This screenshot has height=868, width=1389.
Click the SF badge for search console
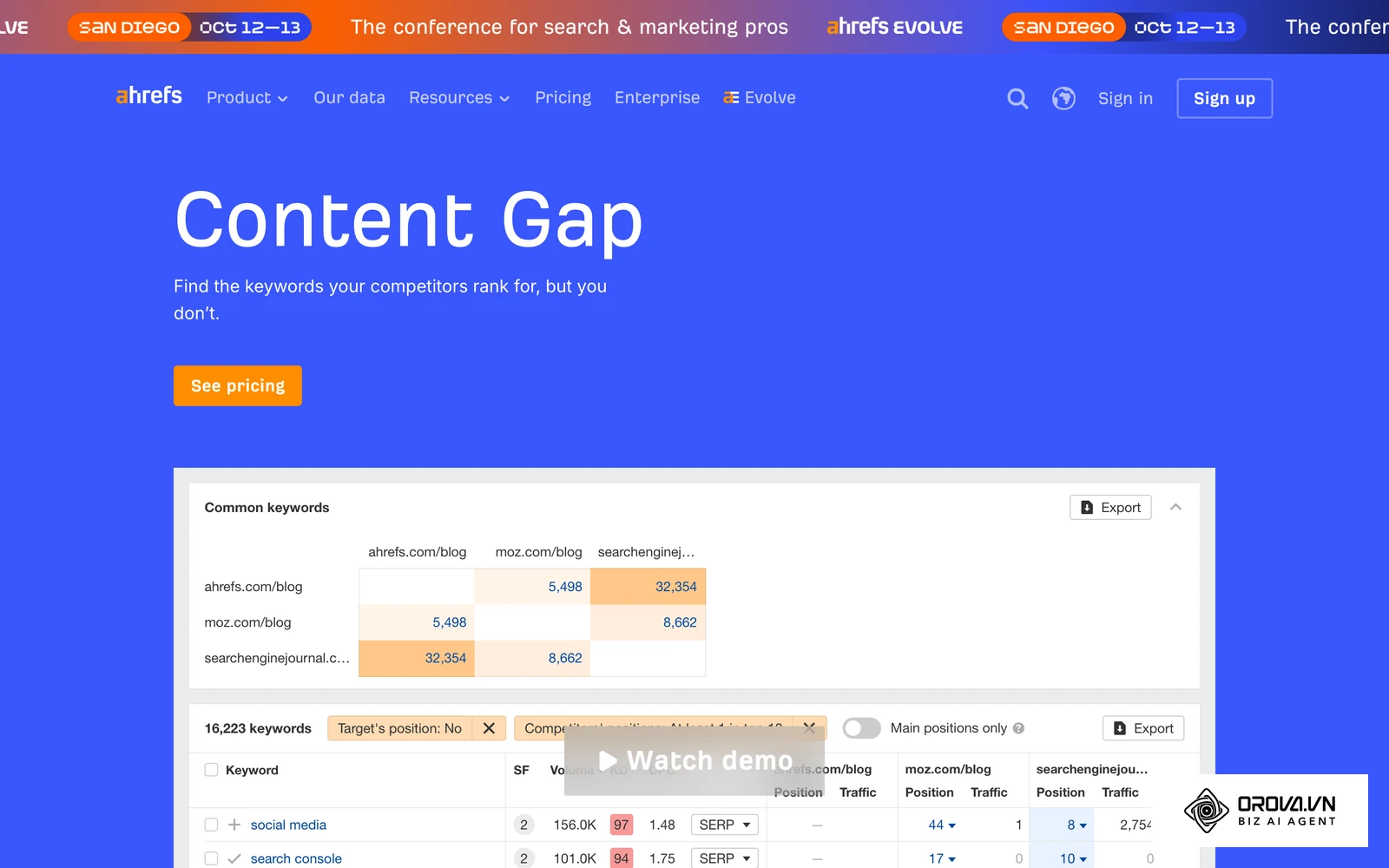(523, 858)
